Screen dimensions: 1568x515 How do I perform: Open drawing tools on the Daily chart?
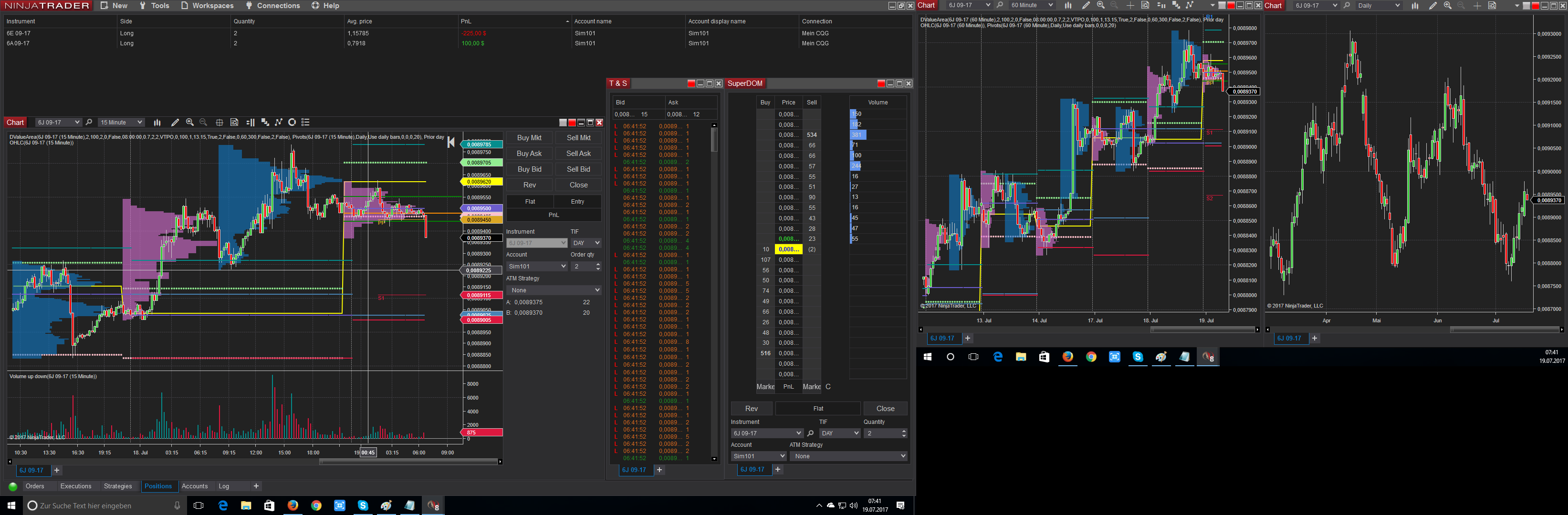coord(1433,5)
